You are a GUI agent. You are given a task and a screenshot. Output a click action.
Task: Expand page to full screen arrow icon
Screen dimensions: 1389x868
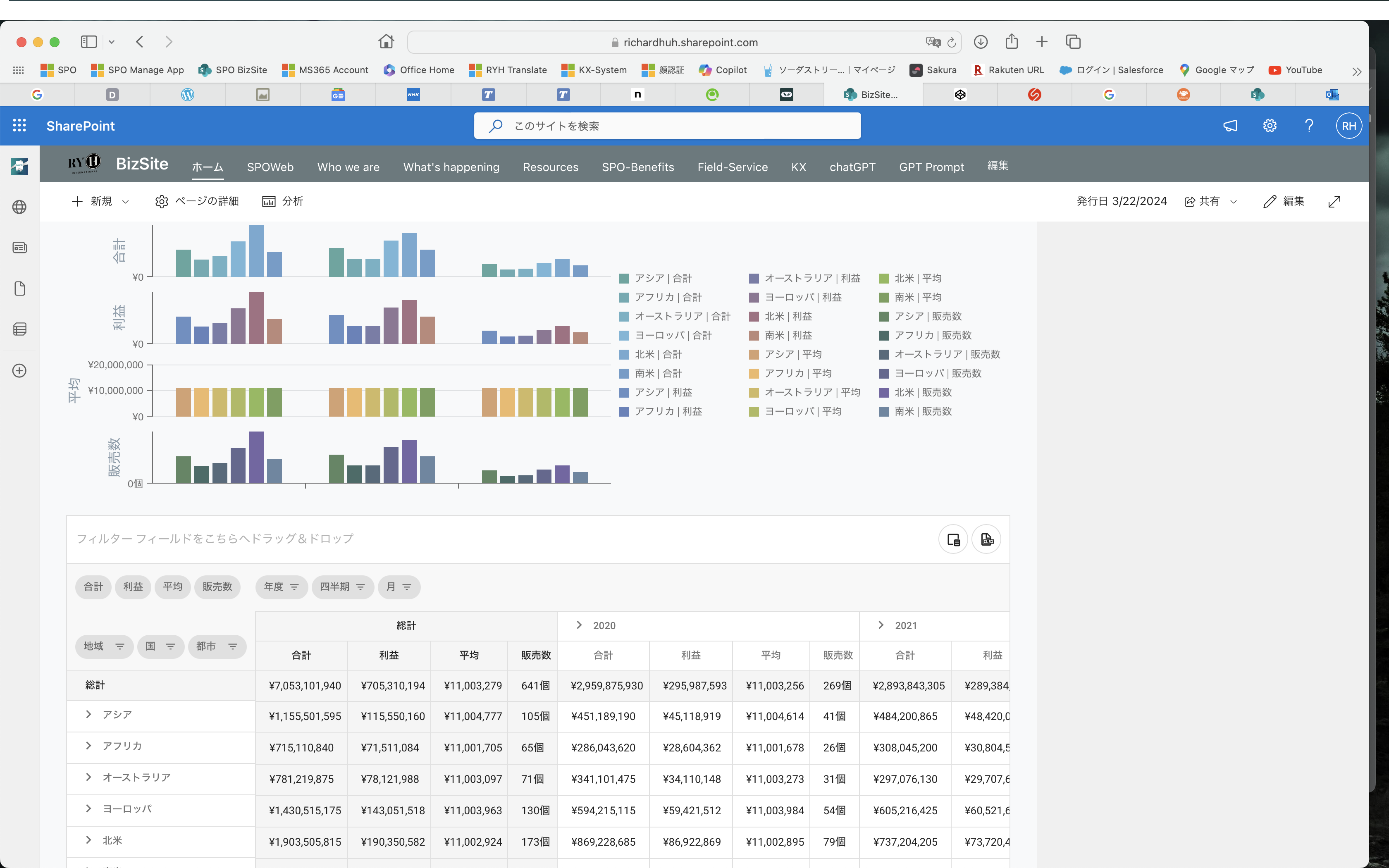click(x=1334, y=202)
